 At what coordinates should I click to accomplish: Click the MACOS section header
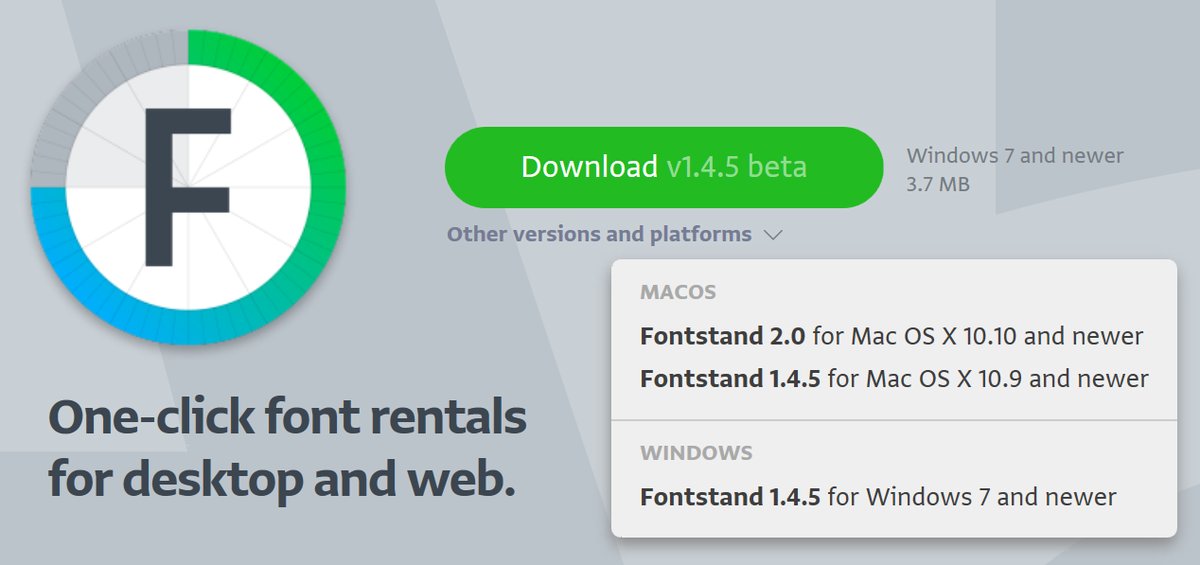678,293
